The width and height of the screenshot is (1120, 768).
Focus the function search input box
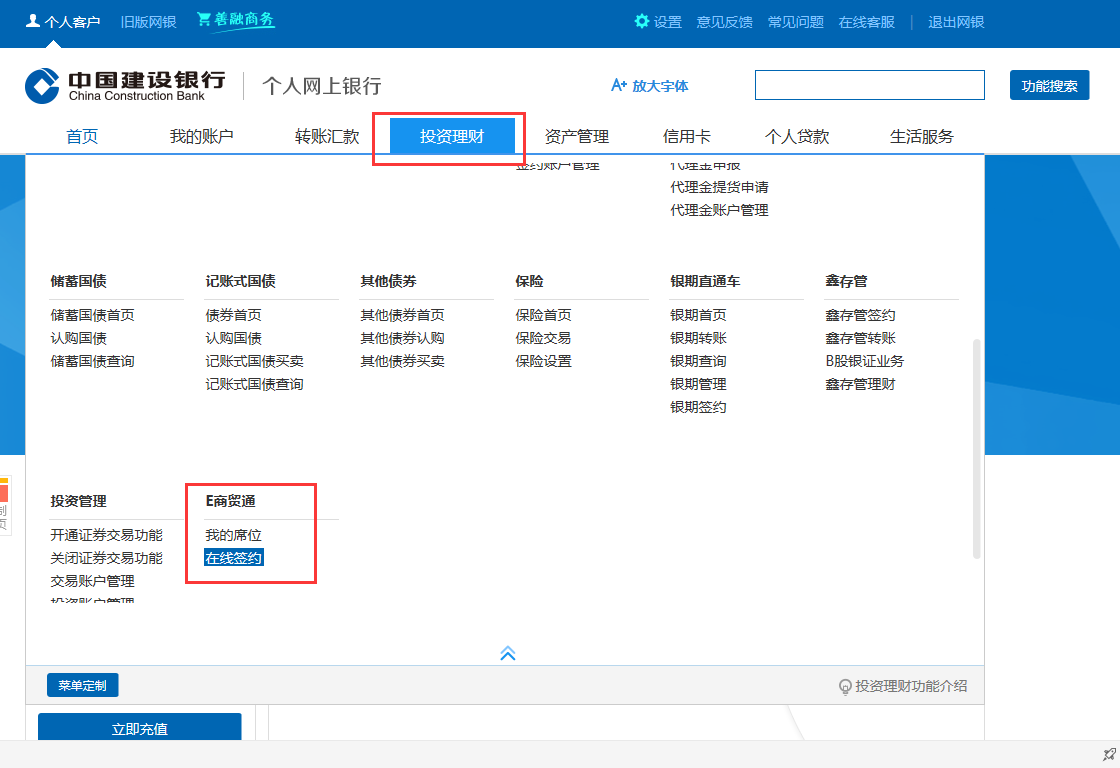[869, 85]
